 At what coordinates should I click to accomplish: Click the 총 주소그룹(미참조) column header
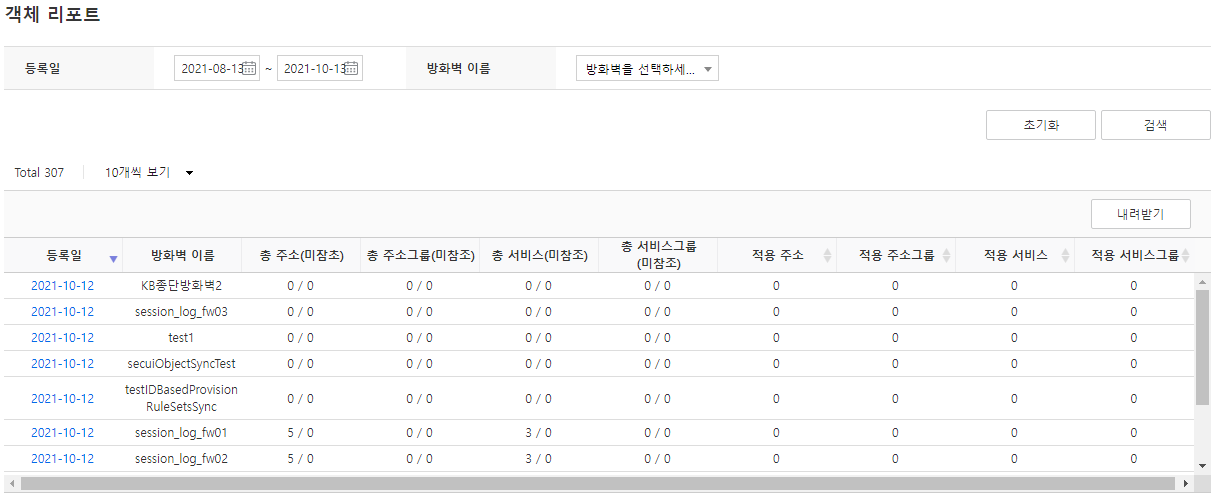point(420,255)
